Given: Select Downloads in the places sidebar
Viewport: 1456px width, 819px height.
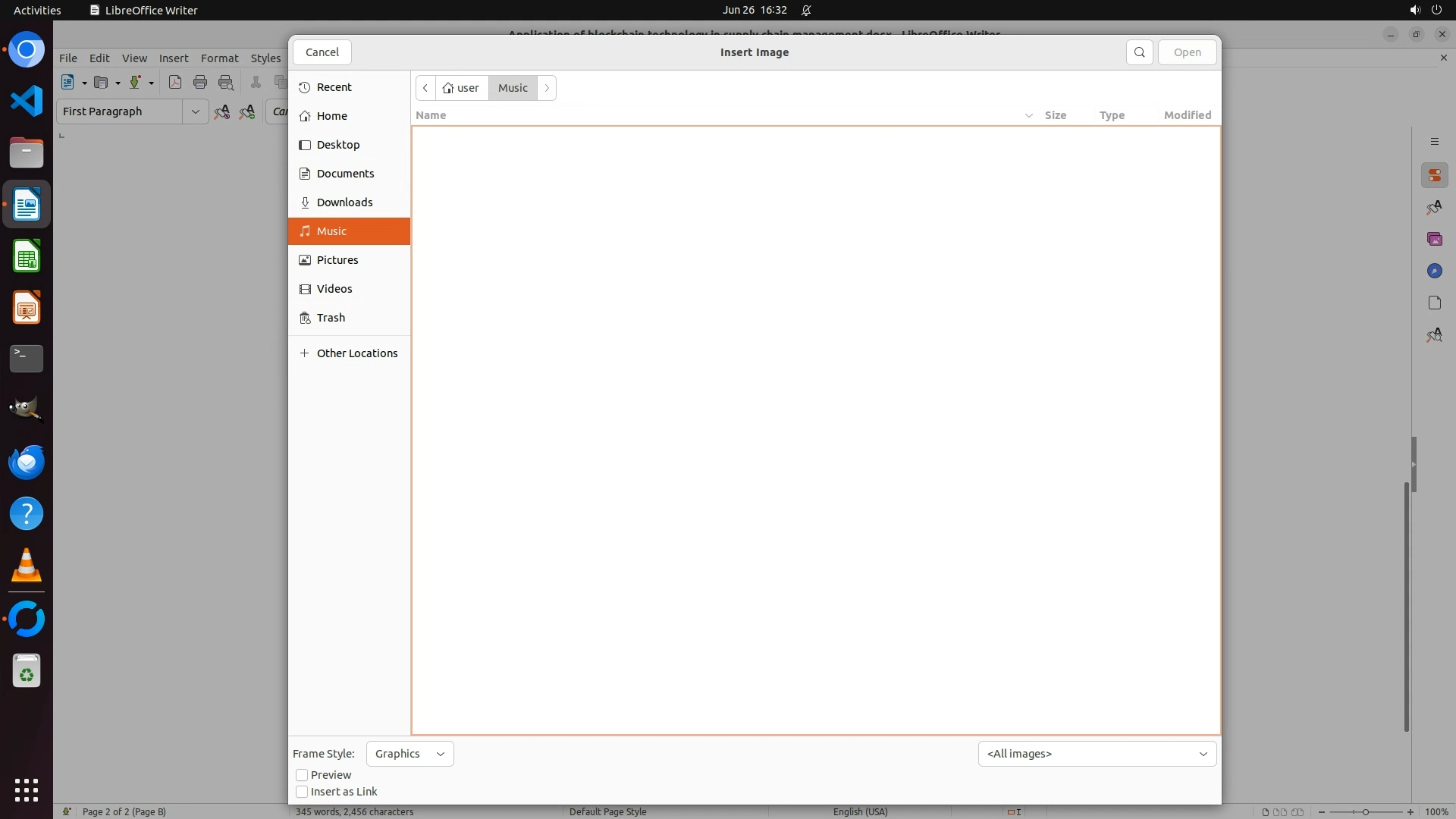Looking at the screenshot, I should [x=344, y=202].
